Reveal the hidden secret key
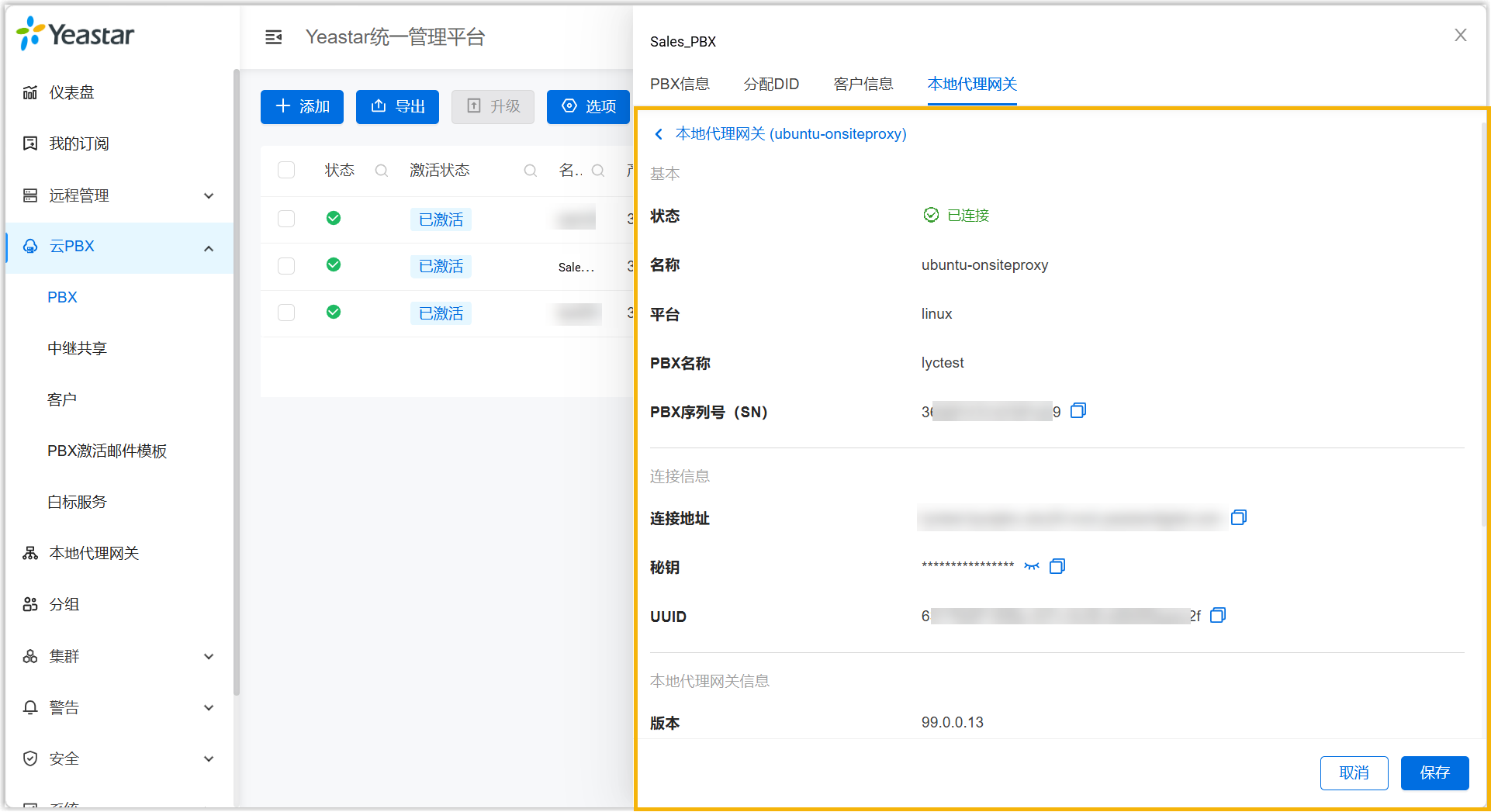The height and width of the screenshot is (812, 1491). pyautogui.click(x=1031, y=566)
